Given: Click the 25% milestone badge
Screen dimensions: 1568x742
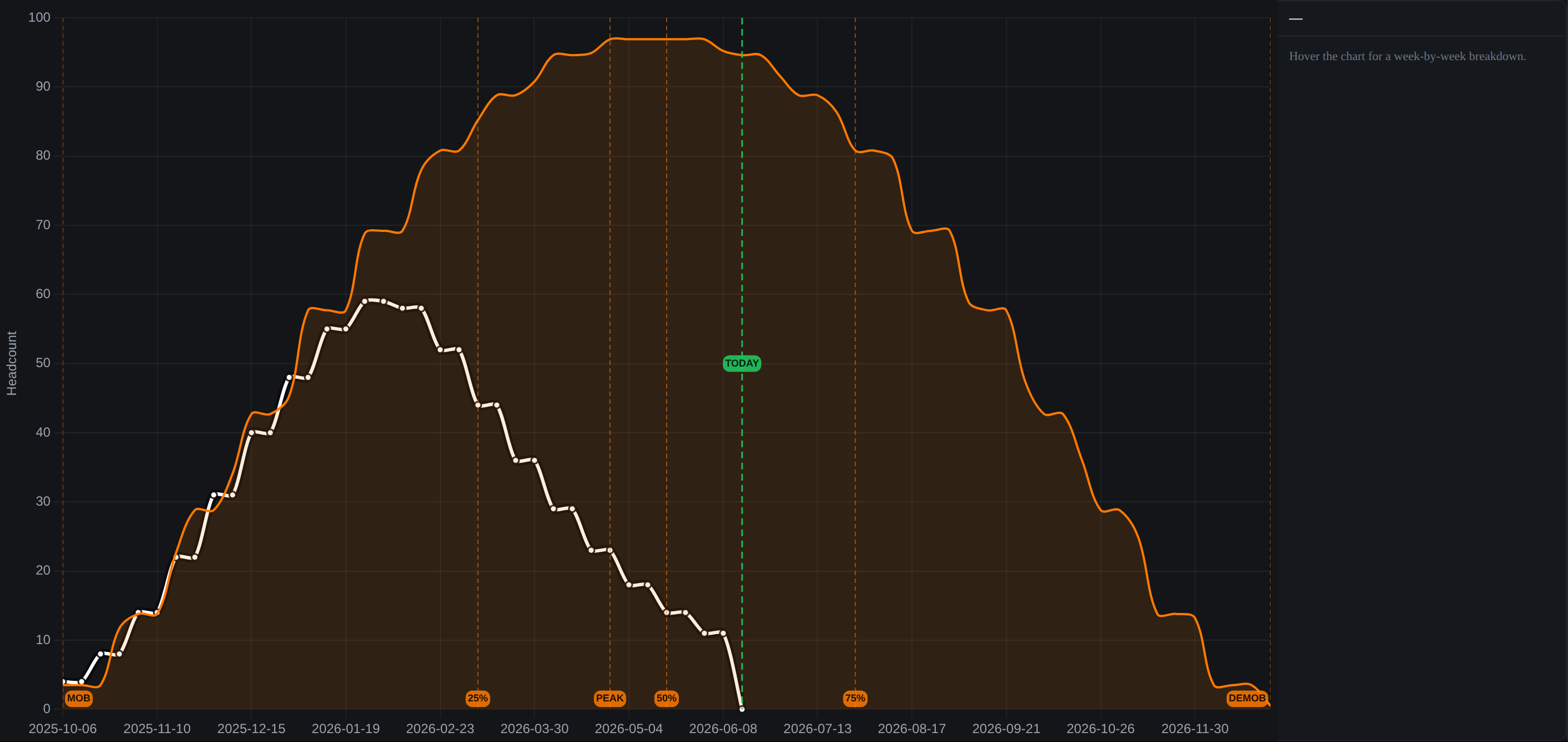Looking at the screenshot, I should (x=477, y=698).
